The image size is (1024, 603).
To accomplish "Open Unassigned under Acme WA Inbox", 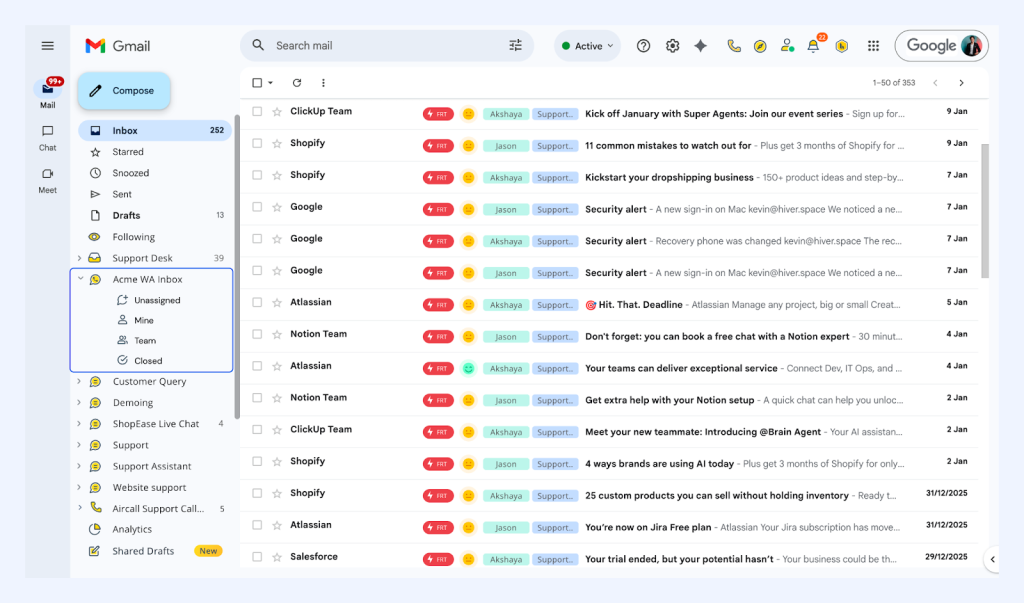I will pyautogui.click(x=157, y=301).
